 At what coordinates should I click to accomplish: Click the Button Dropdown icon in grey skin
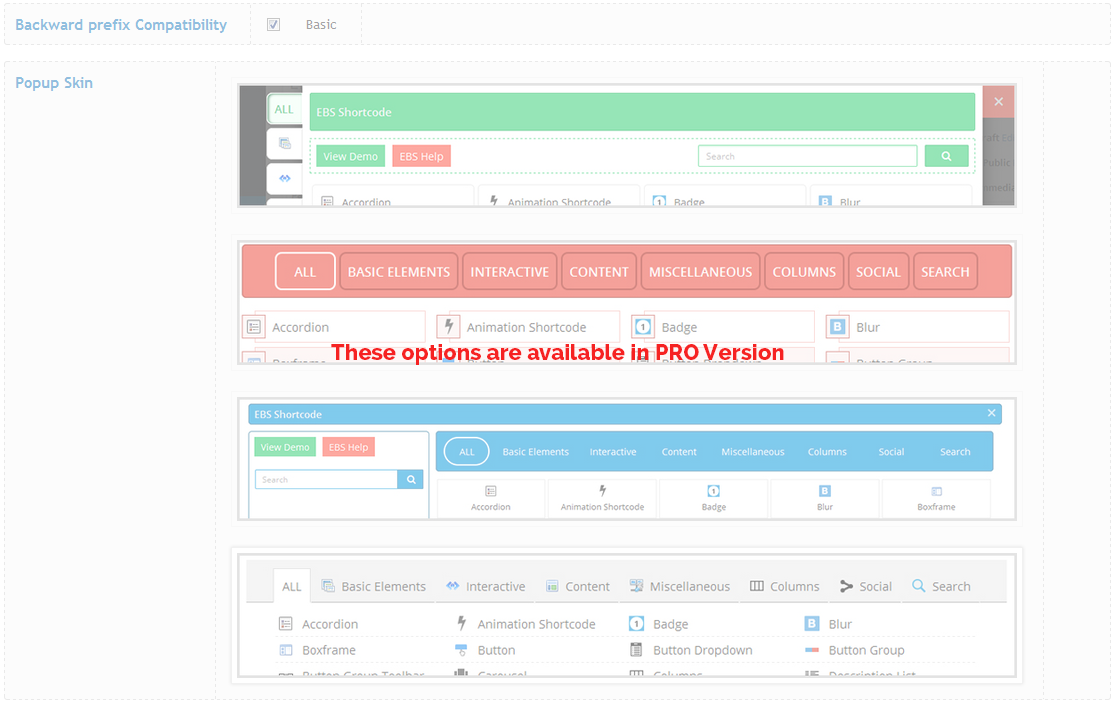(x=636, y=650)
